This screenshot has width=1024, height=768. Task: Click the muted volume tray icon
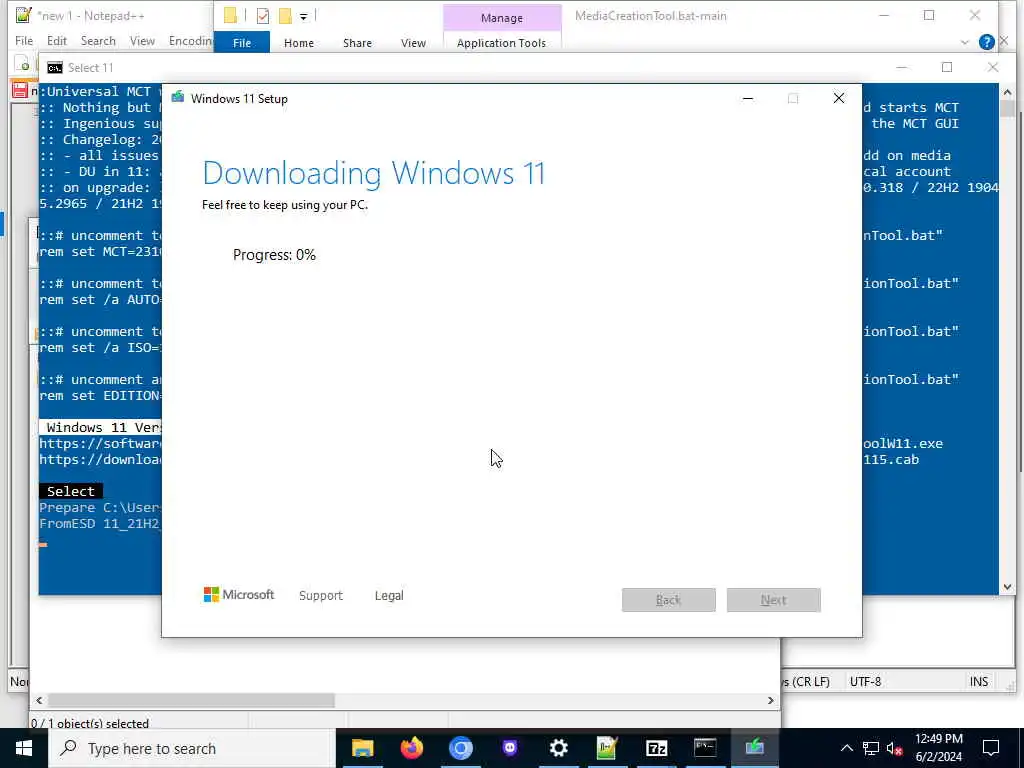click(894, 748)
